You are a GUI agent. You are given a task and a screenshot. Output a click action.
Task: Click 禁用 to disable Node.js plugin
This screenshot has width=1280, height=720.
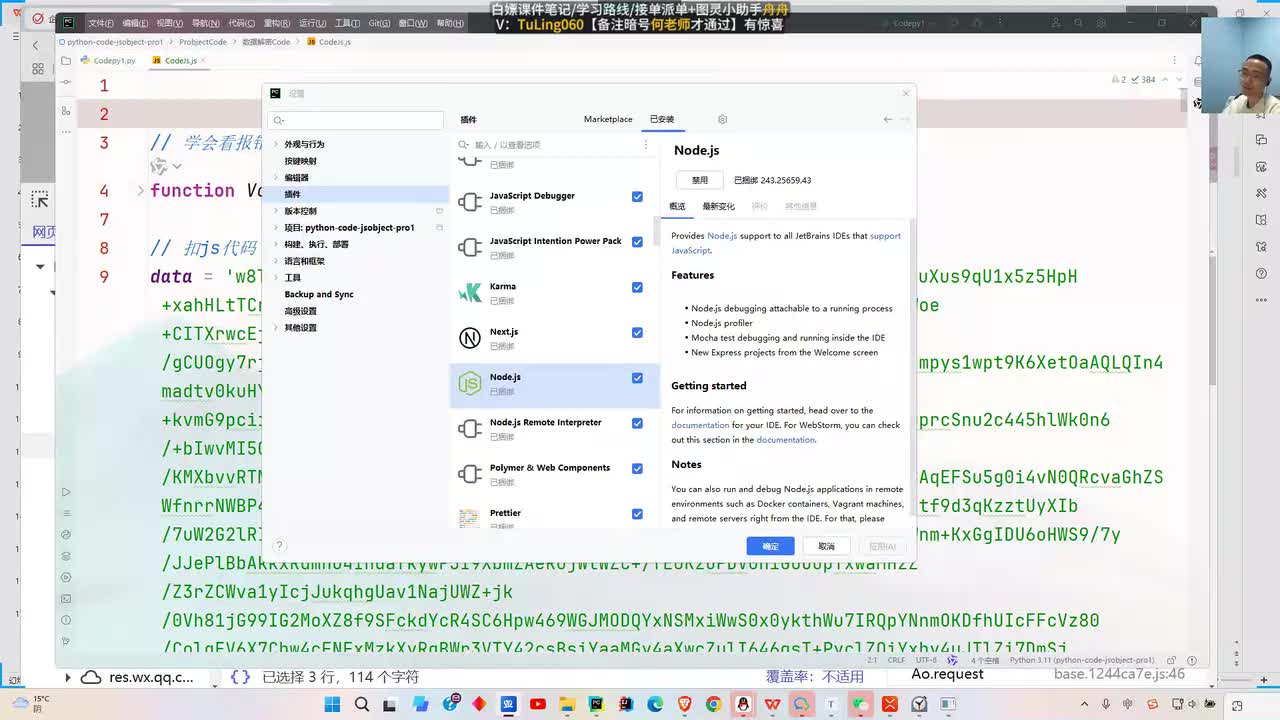coord(699,181)
